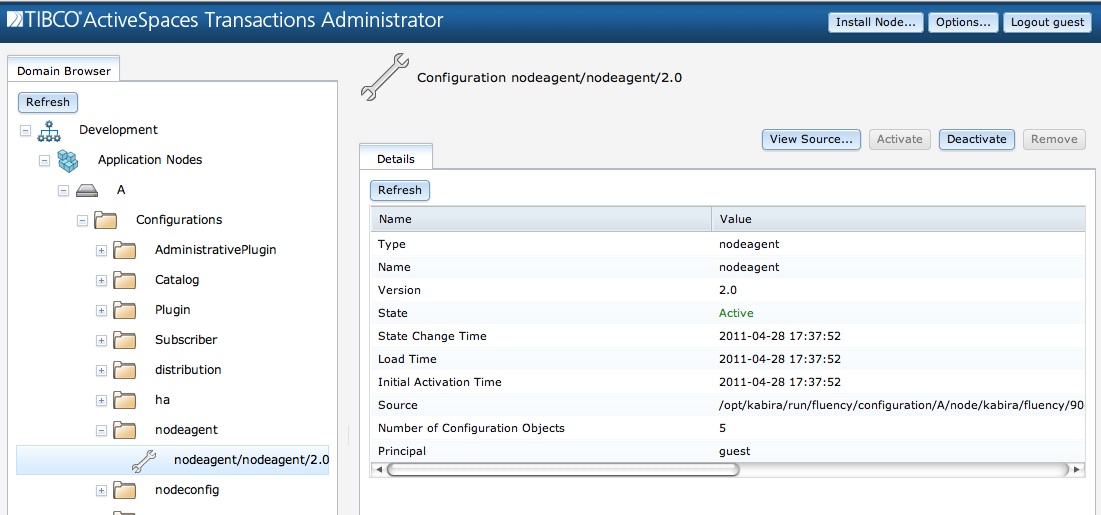The width and height of the screenshot is (1101, 515).
Task: Select the distribution tree label
Action: [187, 370]
